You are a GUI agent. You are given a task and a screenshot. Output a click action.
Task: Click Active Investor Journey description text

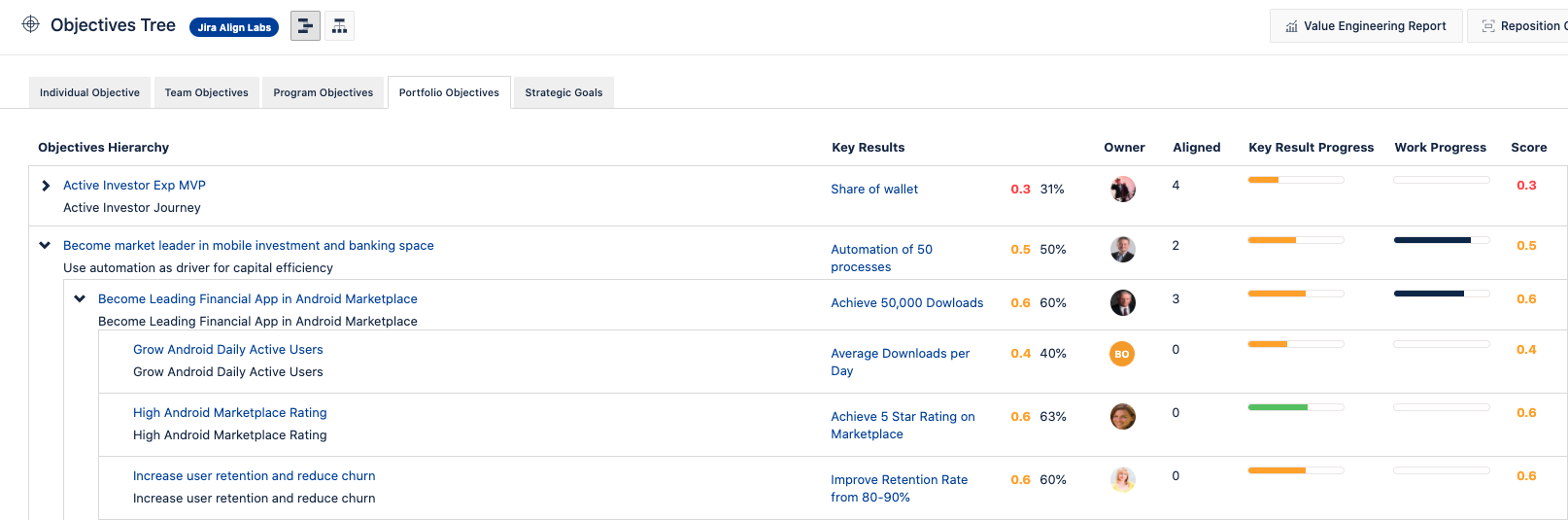132,207
